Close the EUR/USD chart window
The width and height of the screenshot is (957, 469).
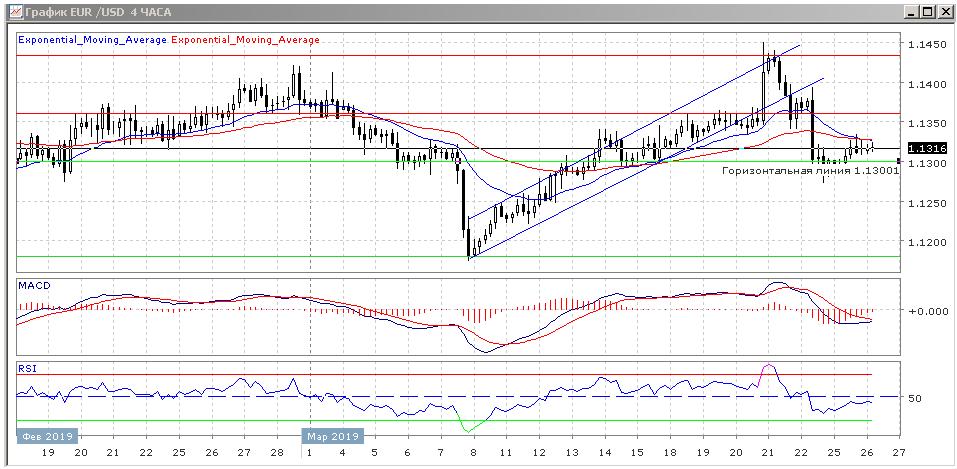[943, 11]
